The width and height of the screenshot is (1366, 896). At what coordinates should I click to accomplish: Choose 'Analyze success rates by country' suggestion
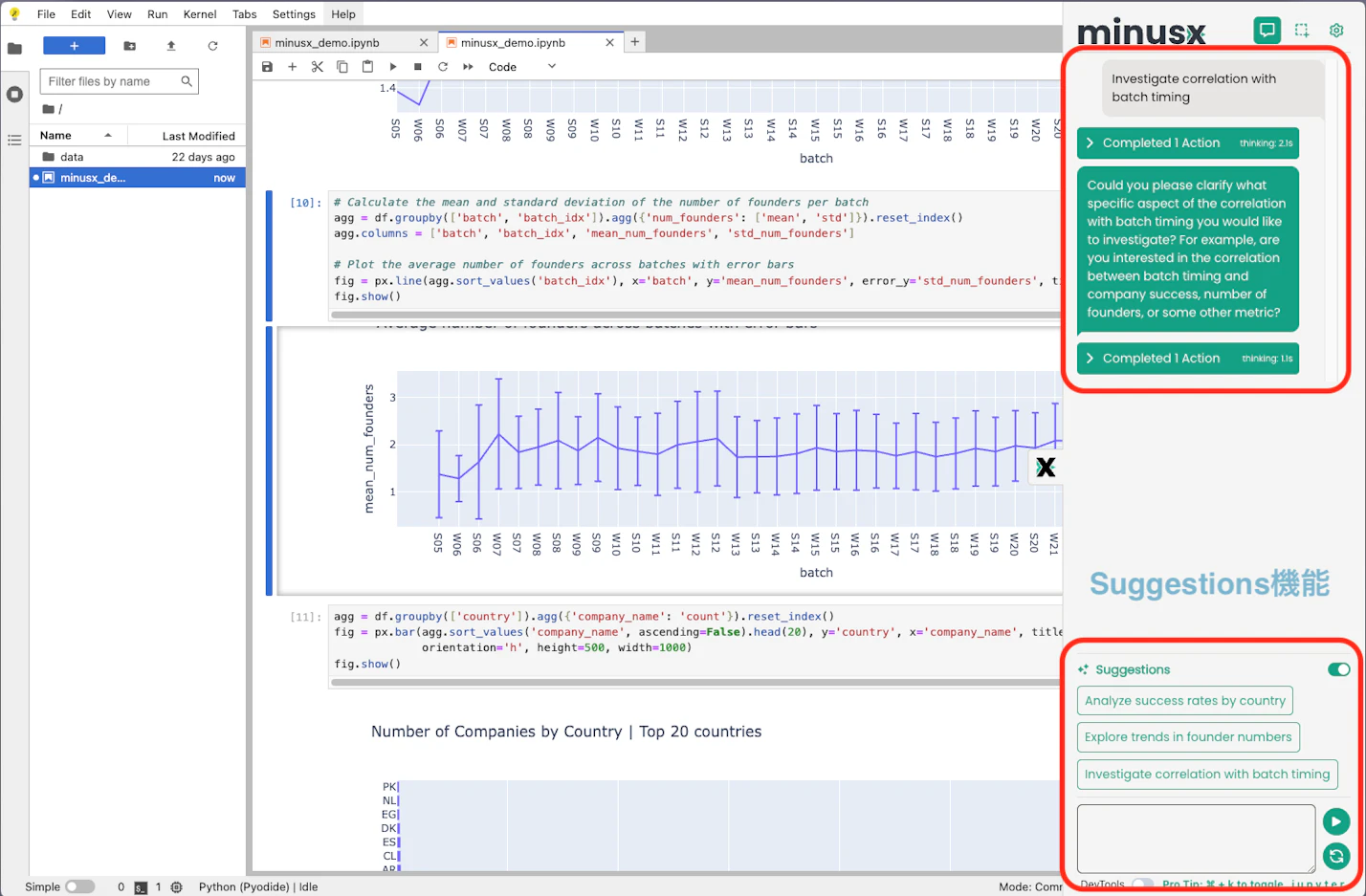click(x=1184, y=701)
